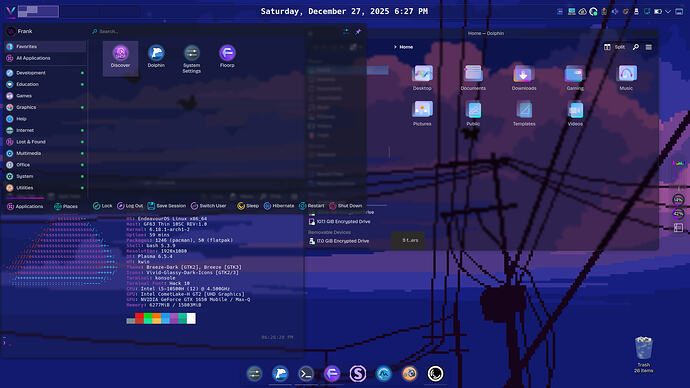Open the Music folder in Dolphin
Viewport: 690px width, 388px height.
point(626,78)
